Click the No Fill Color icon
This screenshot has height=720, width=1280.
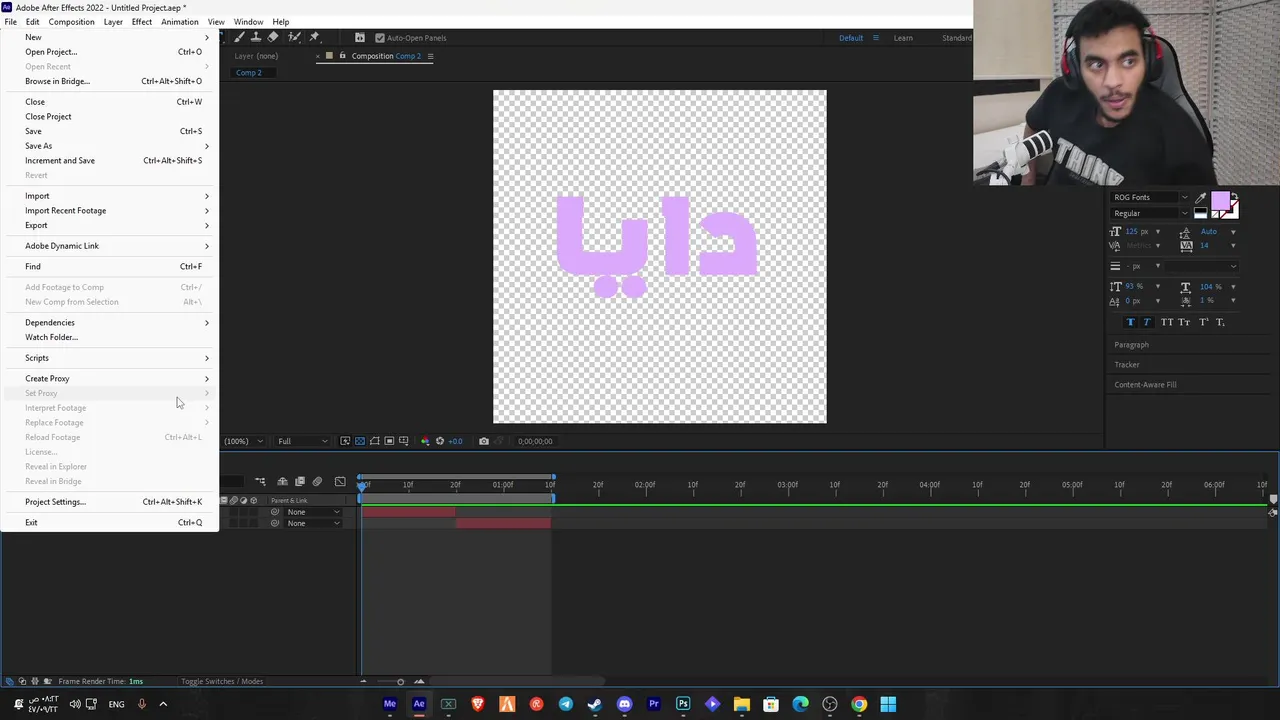(1214, 214)
